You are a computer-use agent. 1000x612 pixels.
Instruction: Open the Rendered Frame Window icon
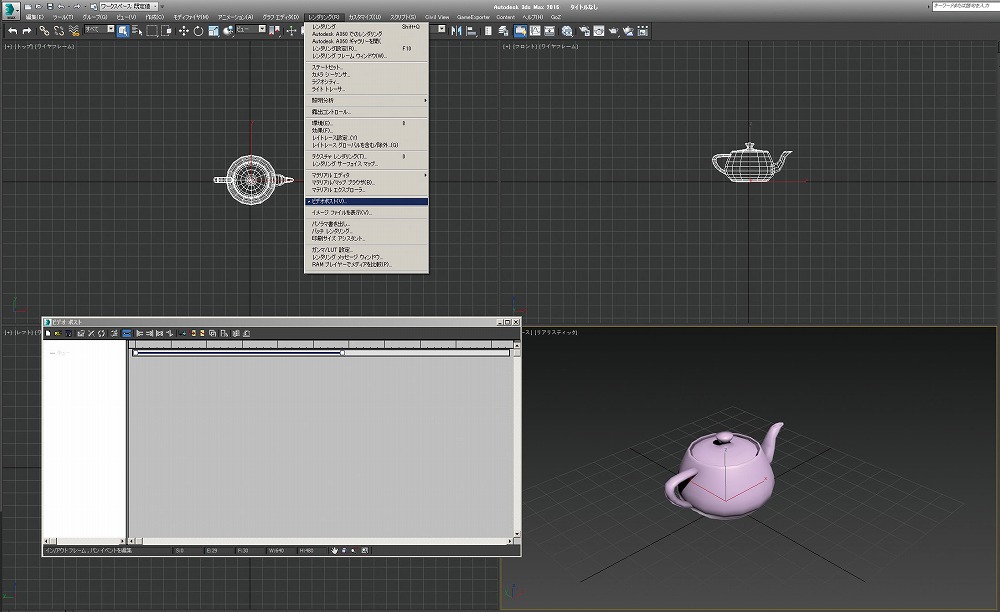[599, 31]
